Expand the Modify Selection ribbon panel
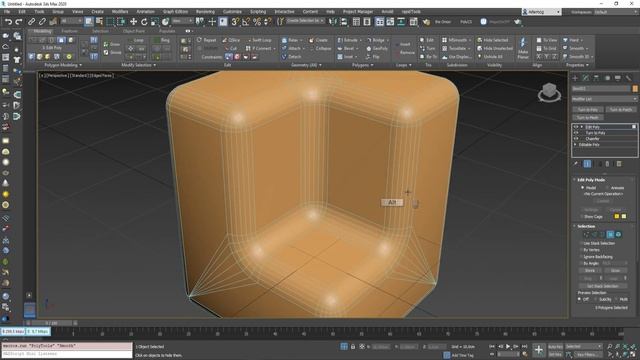This screenshot has height=360, width=640. pos(138,65)
